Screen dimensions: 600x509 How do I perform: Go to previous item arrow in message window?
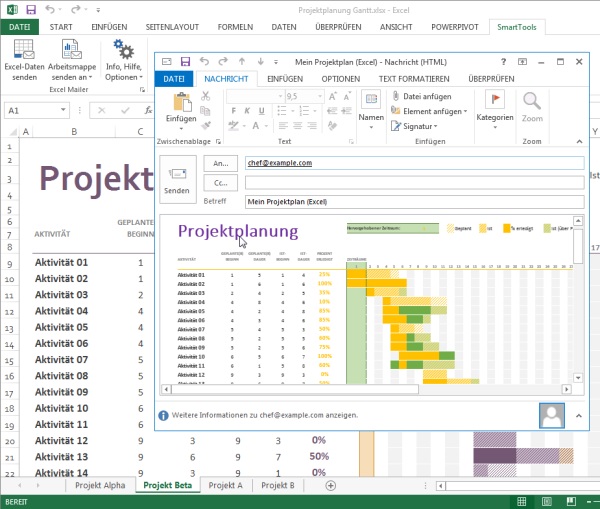[x=242, y=61]
